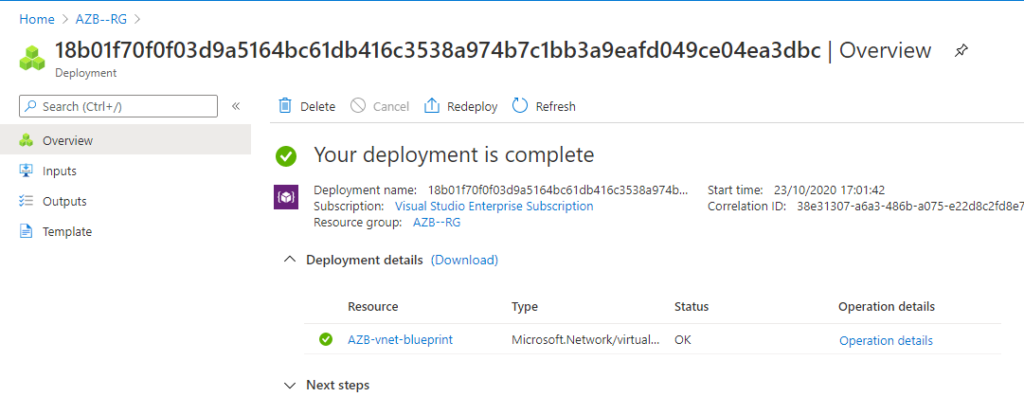Viewport: 1024px width, 415px height.
Task: Click the Overview icon in the sidebar
Action: [x=26, y=141]
